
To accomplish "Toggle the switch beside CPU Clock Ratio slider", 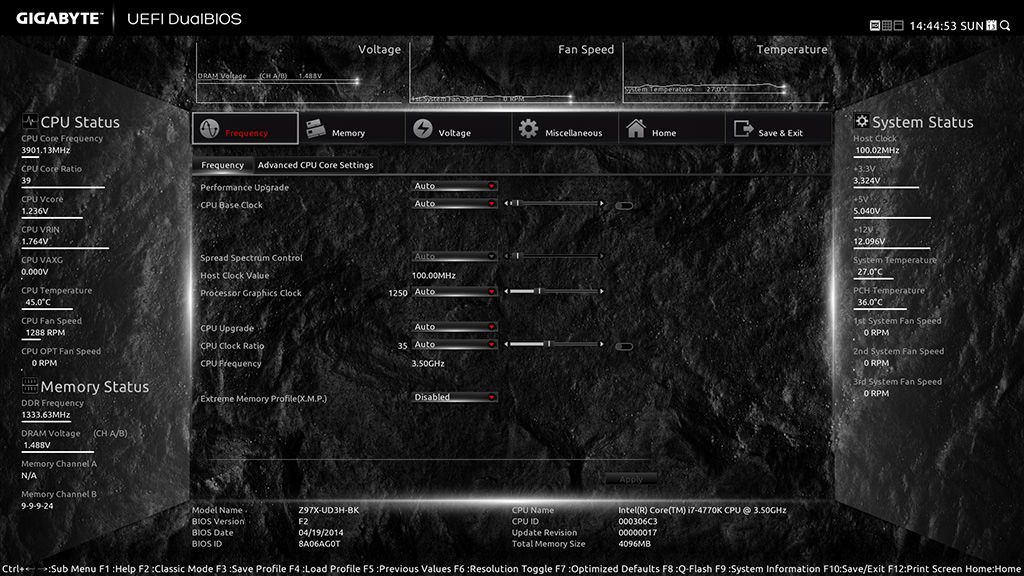I will tap(624, 347).
